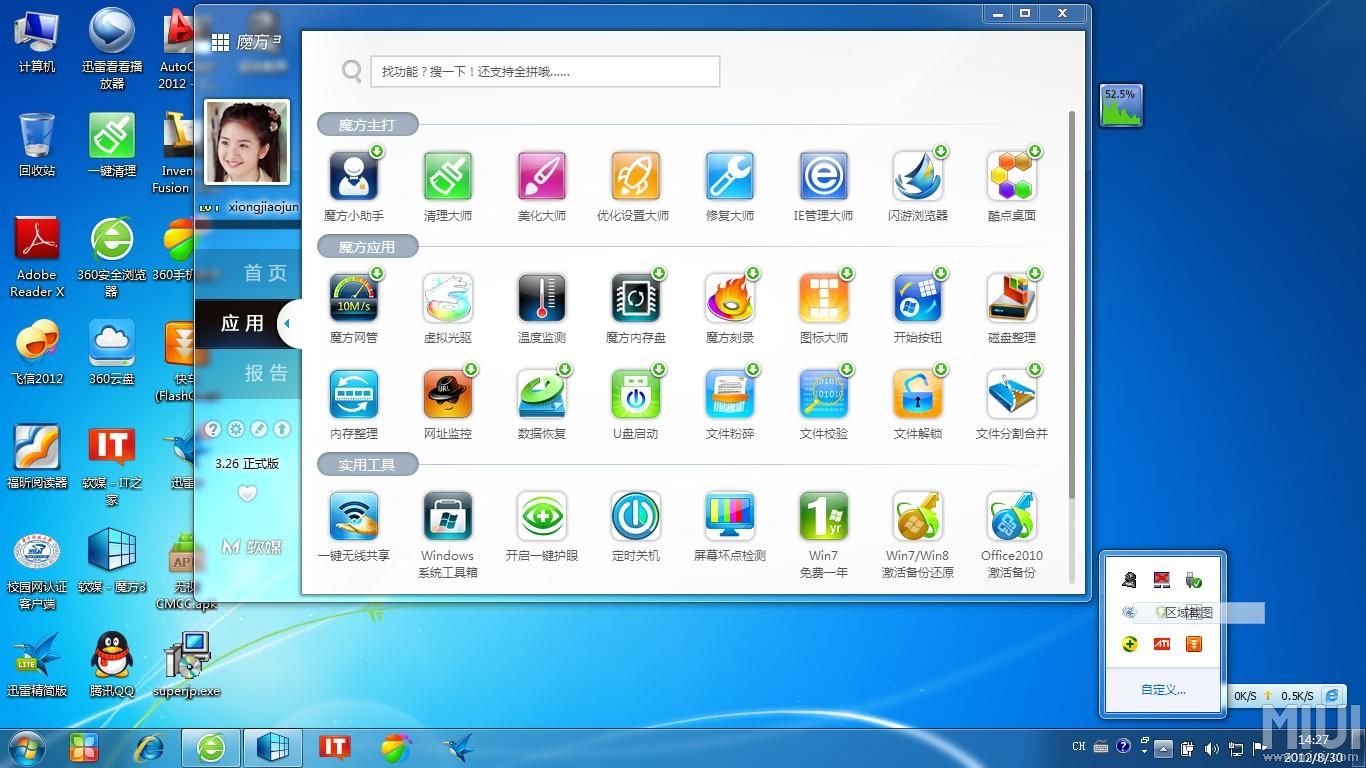Click 自定义... in tray popup

click(1163, 689)
